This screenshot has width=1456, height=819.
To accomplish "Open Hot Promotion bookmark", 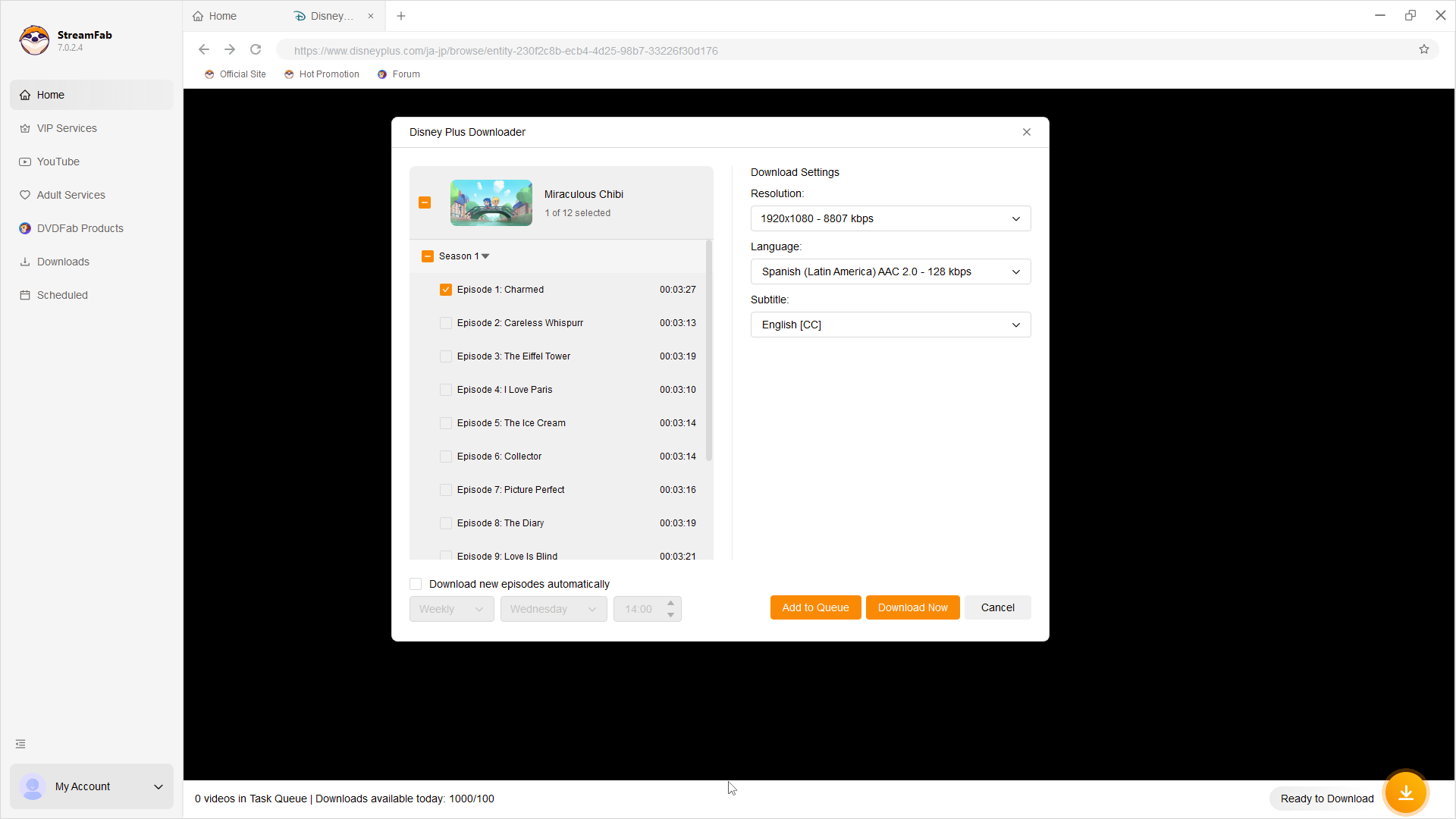I will (x=322, y=74).
